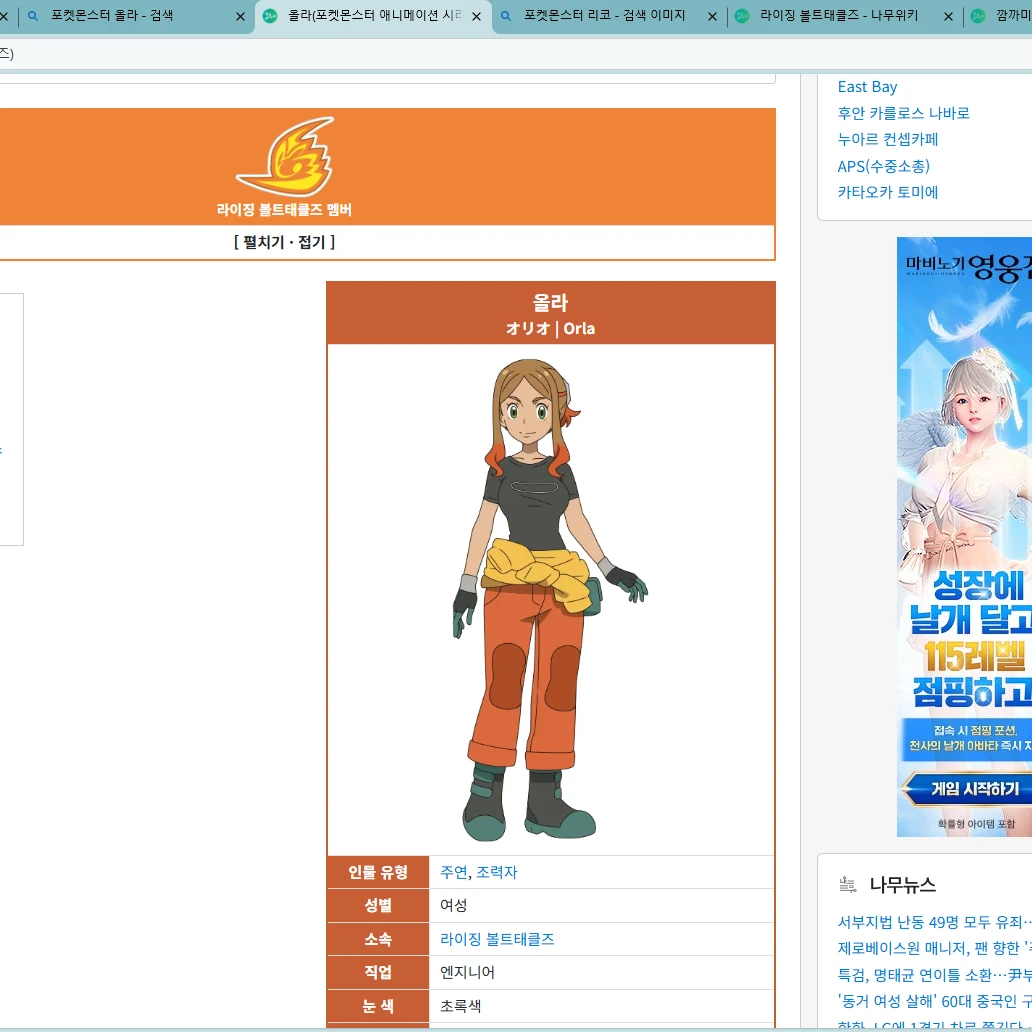1032x1032 pixels.
Task: Open the APS(수중소총) link
Action: click(883, 166)
